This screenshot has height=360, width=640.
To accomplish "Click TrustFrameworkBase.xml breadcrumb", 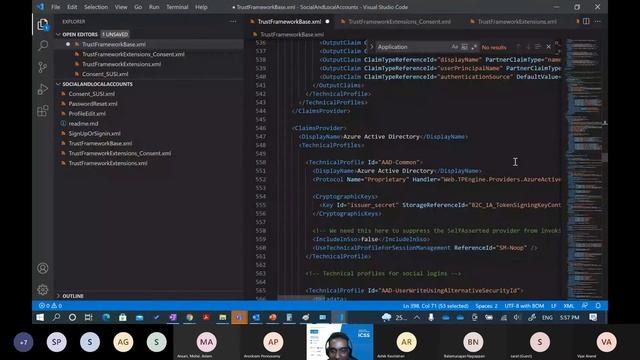I will click(292, 34).
